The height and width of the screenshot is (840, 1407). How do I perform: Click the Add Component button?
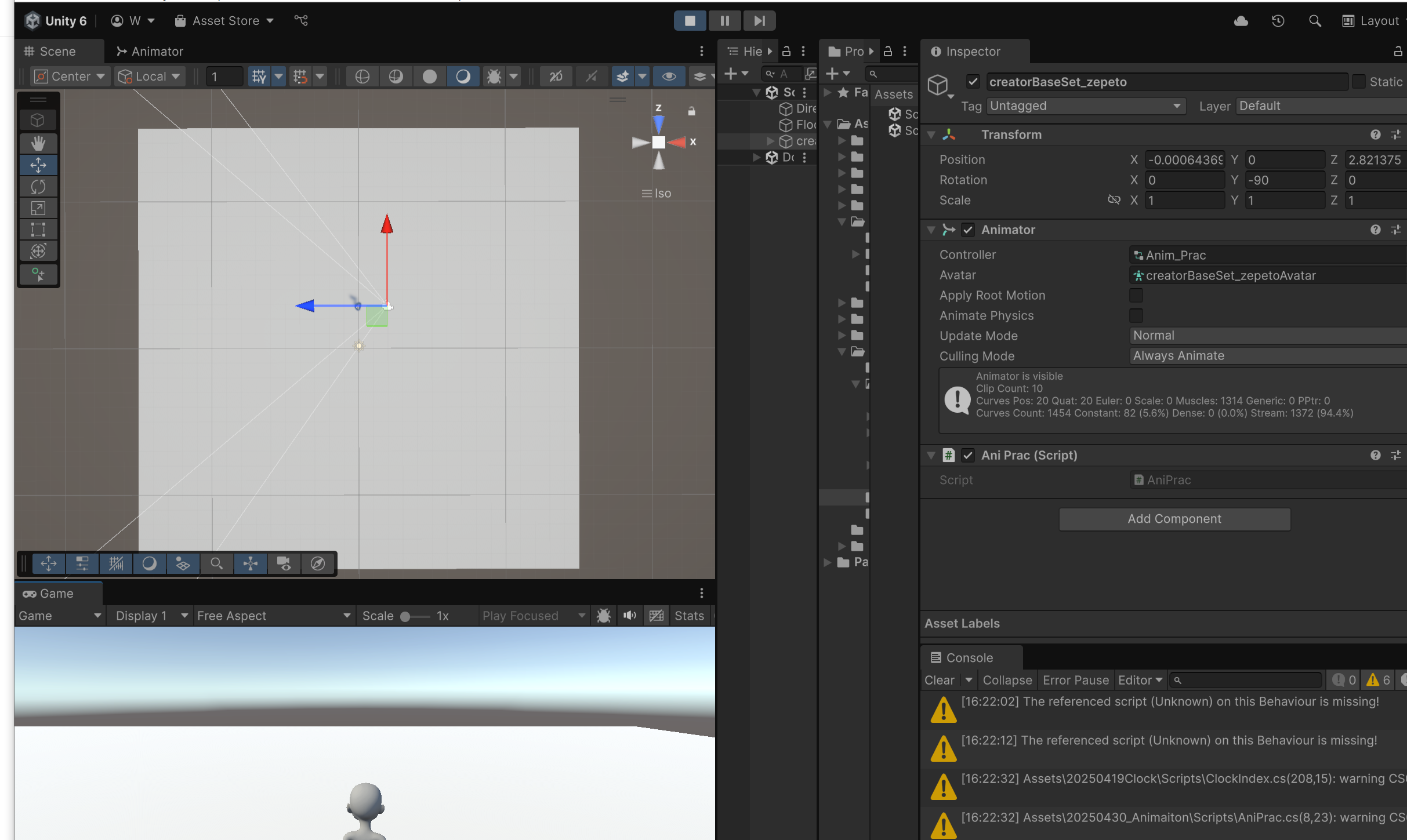pos(1174,519)
